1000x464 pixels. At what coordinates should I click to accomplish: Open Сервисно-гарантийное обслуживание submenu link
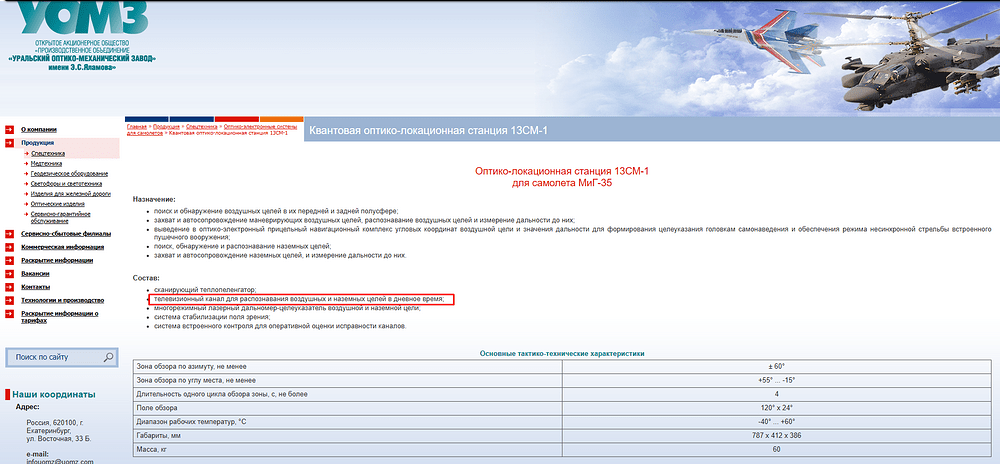61,217
